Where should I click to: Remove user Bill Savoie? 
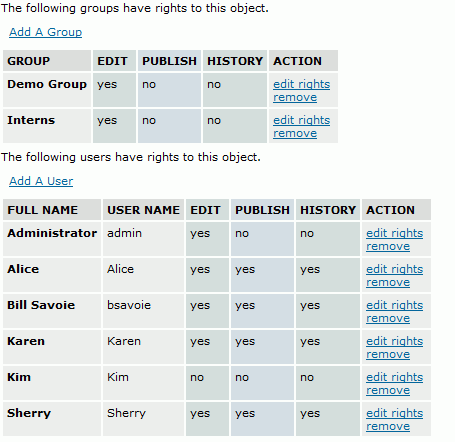pyautogui.click(x=388, y=318)
